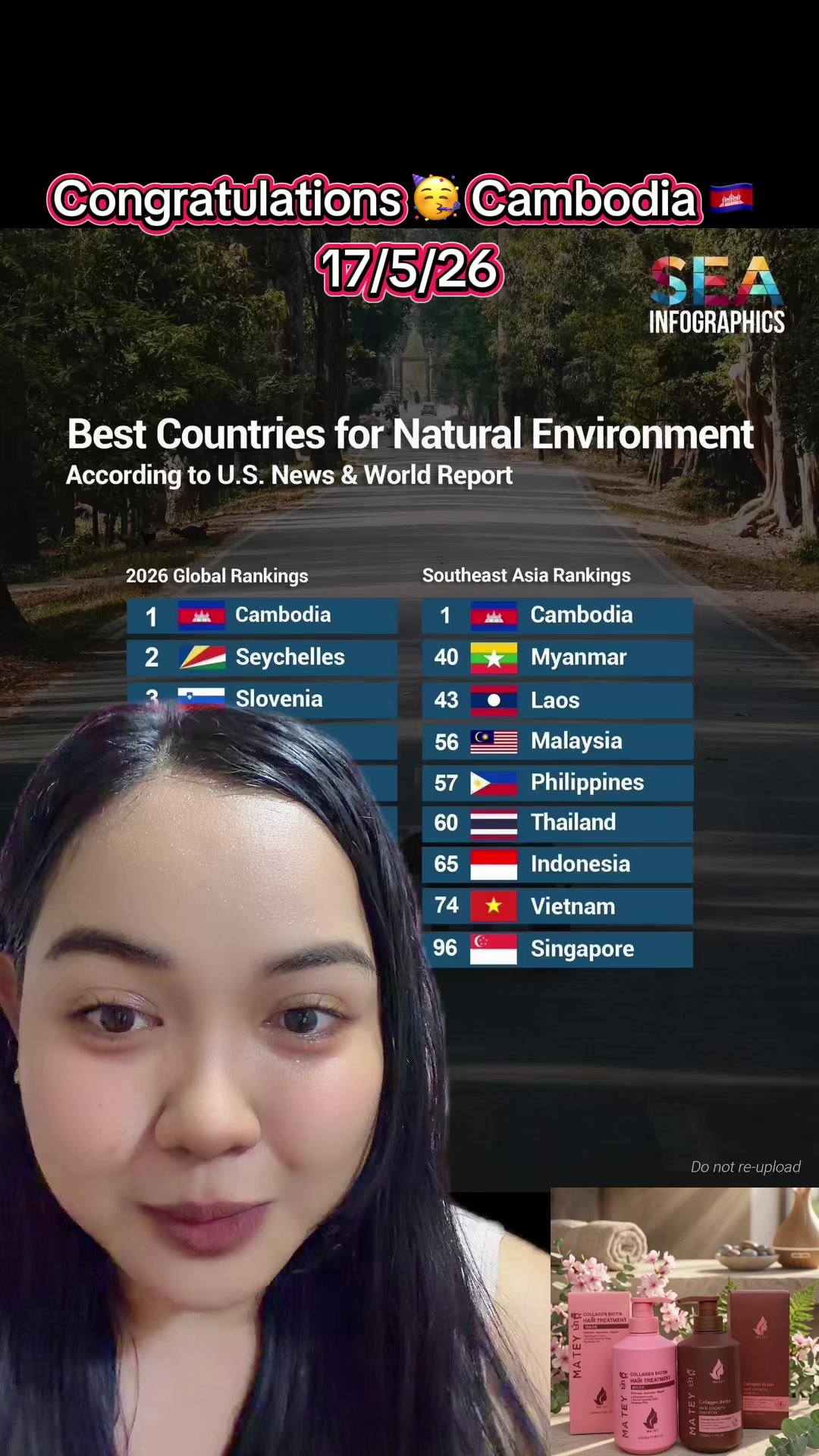Click the Vietnam flag icon

[494, 906]
